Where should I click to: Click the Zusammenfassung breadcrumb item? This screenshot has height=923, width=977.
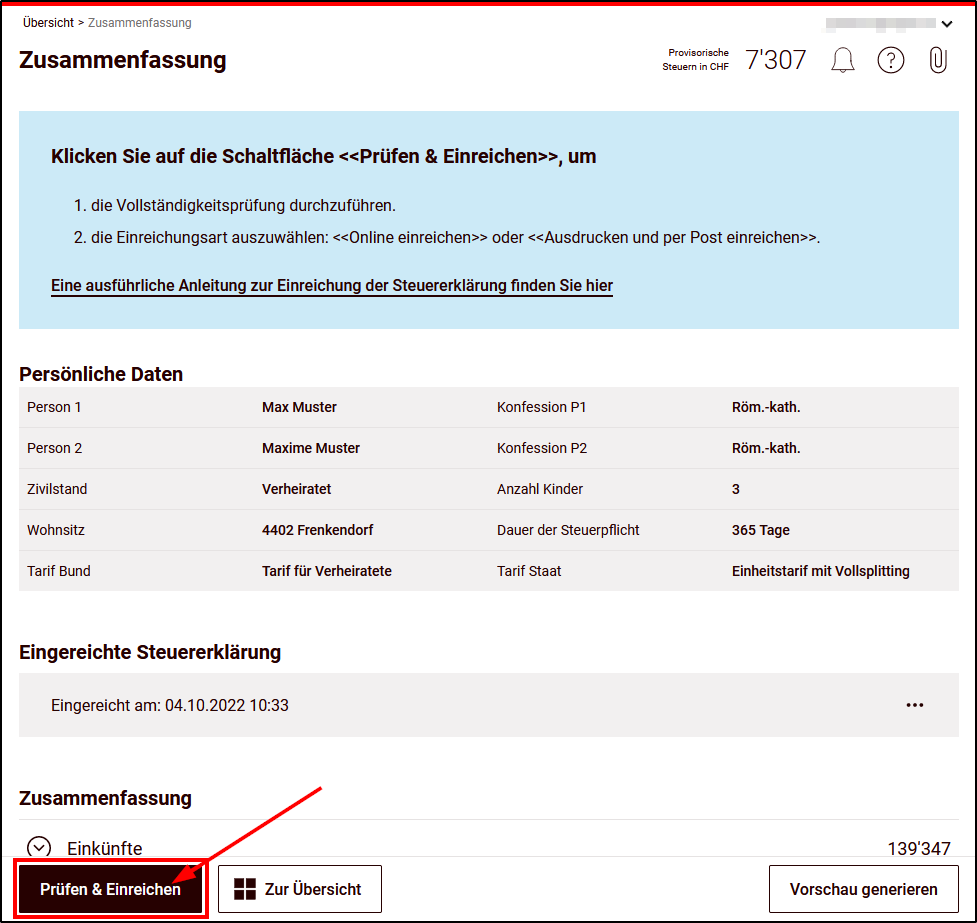[x=140, y=22]
